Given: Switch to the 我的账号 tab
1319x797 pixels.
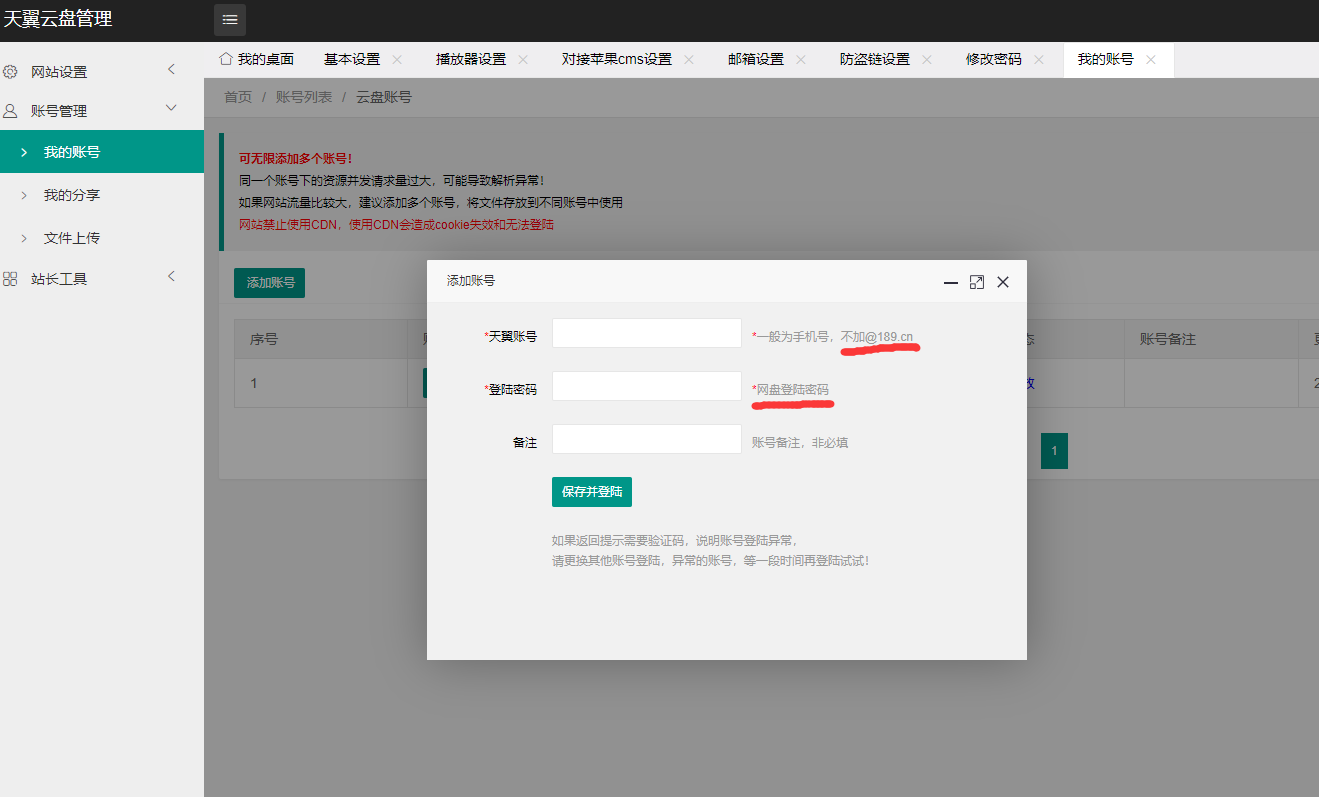Looking at the screenshot, I should point(1106,59).
